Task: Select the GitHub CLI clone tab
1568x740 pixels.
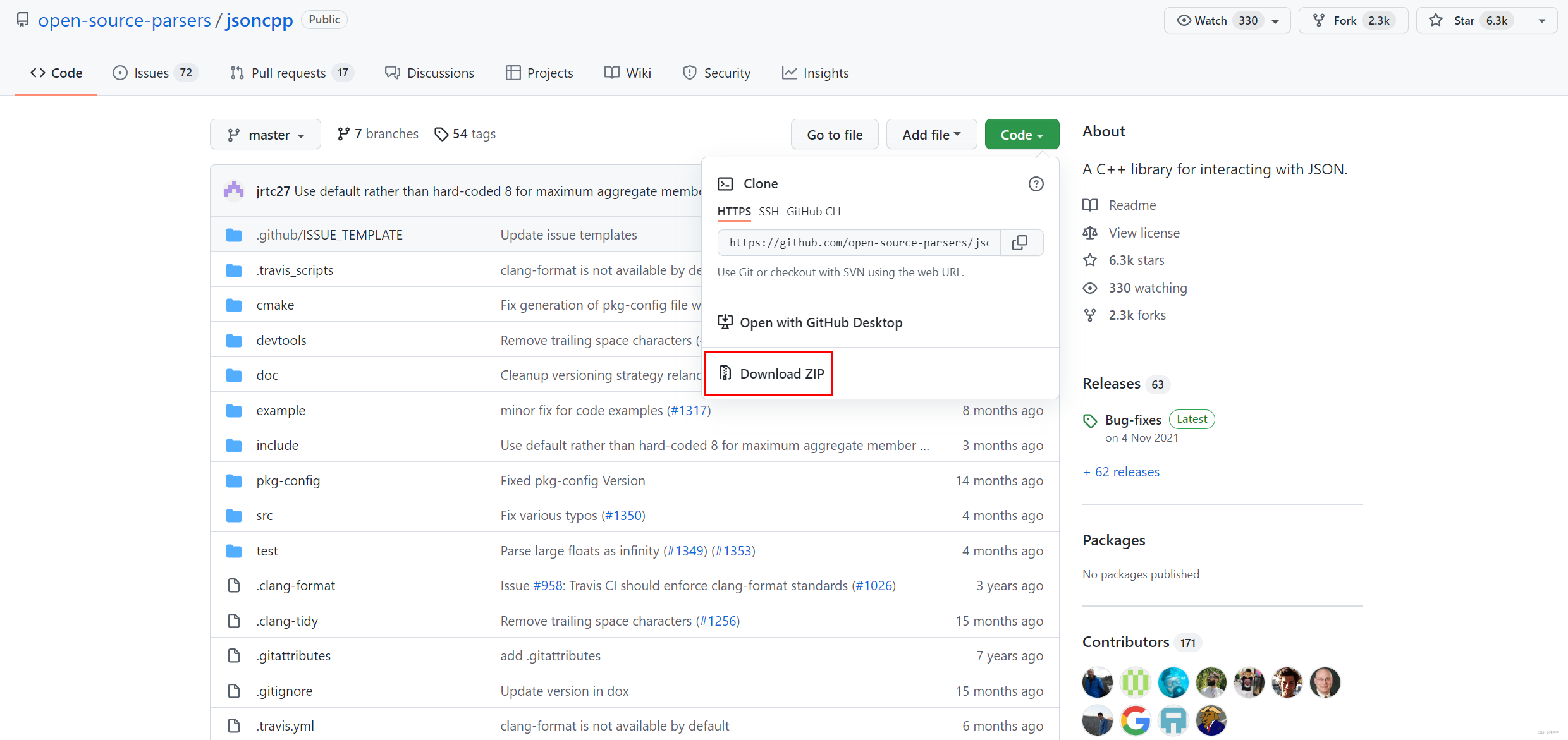Action: 813,212
